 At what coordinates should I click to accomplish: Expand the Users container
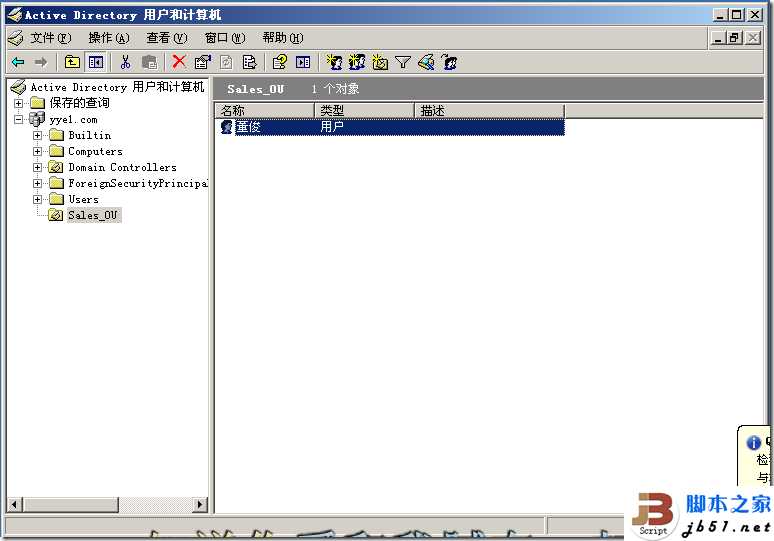tap(38, 199)
